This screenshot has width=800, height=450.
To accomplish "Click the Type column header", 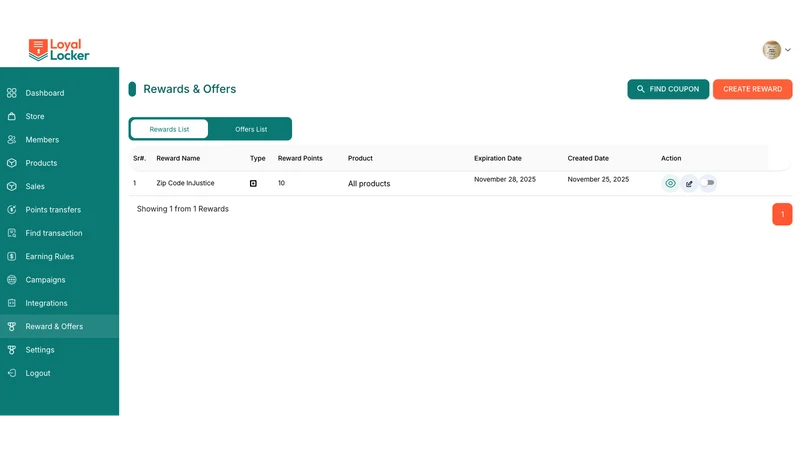I will coord(258,158).
